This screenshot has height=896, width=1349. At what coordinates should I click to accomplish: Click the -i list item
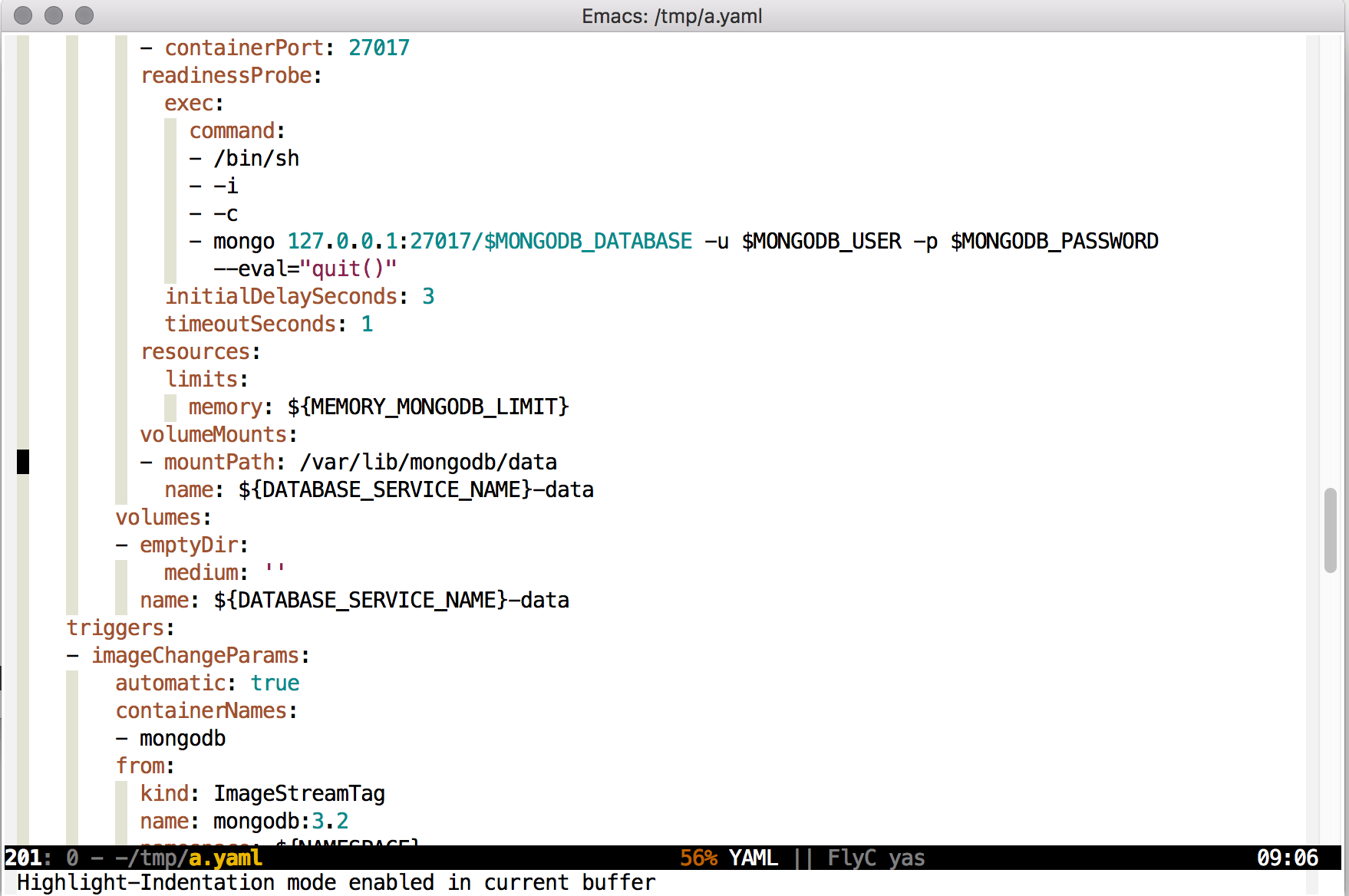226,186
